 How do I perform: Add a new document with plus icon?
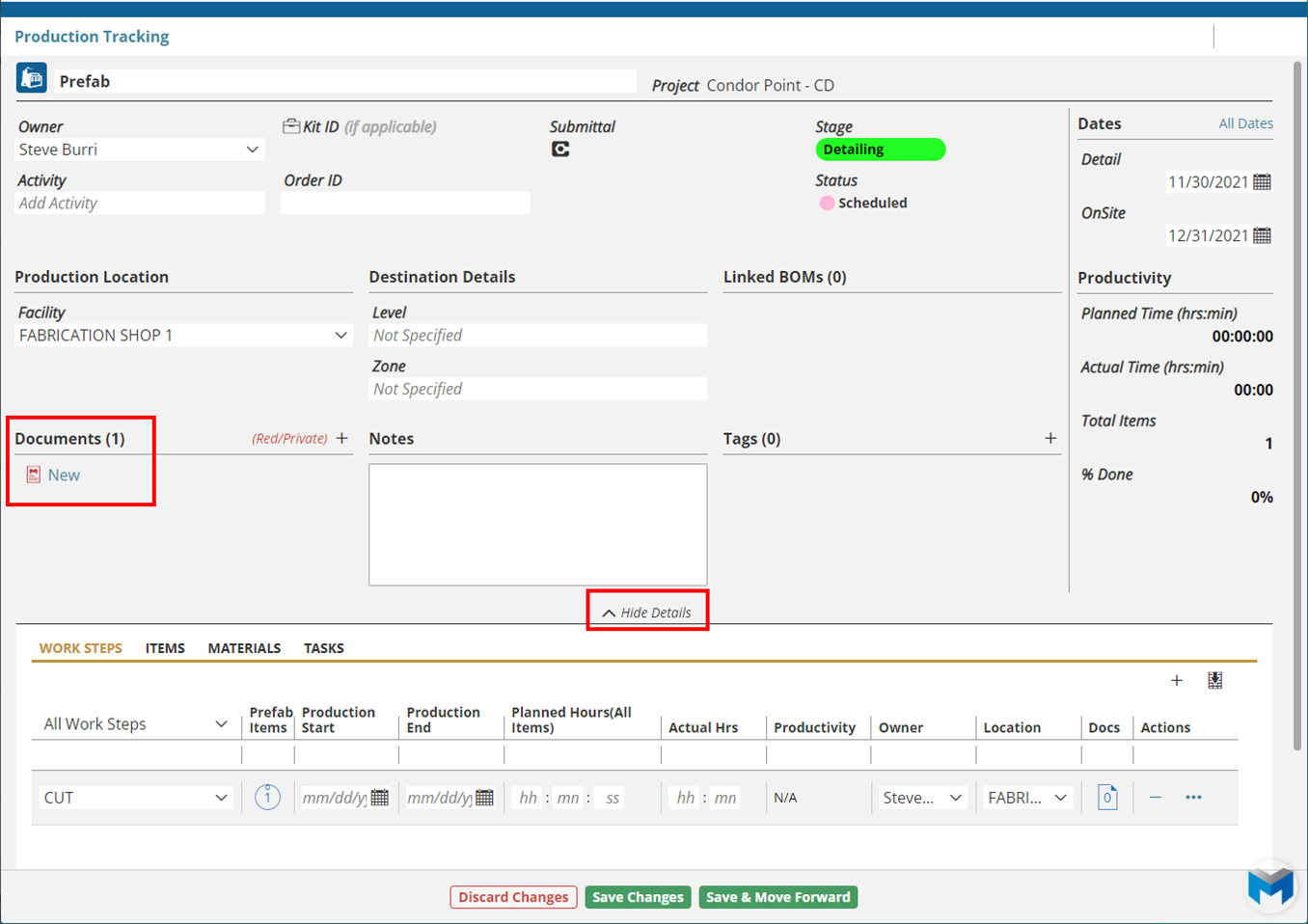342,438
